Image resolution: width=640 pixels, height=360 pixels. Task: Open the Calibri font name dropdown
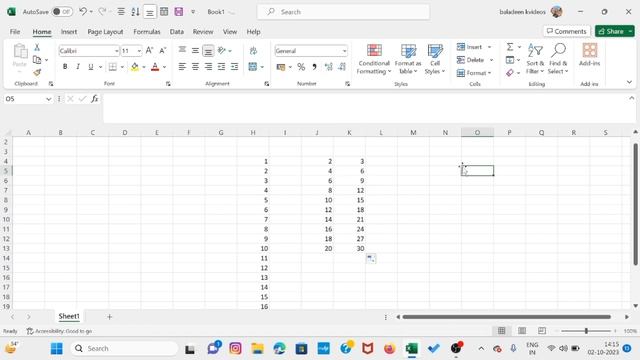click(116, 51)
